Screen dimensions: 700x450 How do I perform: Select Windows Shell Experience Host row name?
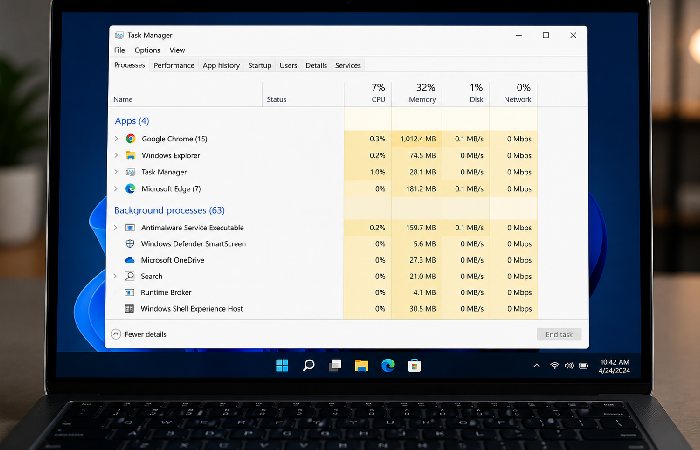pos(192,308)
